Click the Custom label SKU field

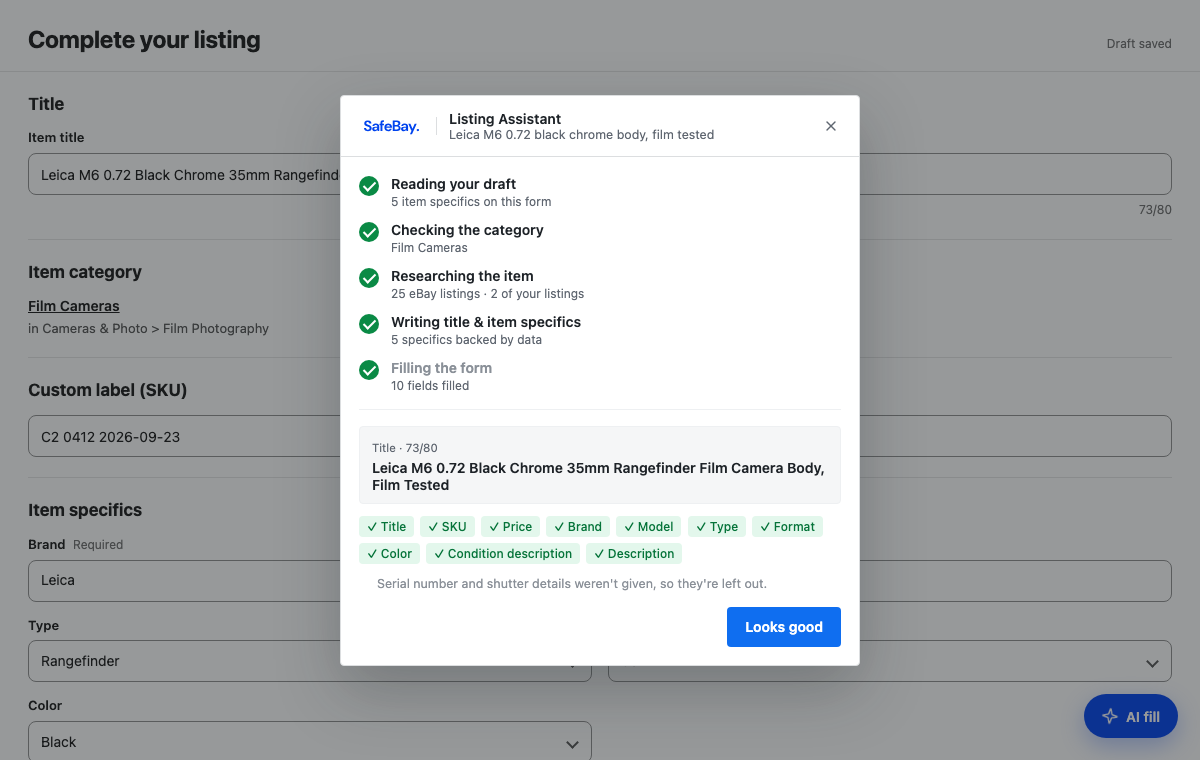pos(600,436)
